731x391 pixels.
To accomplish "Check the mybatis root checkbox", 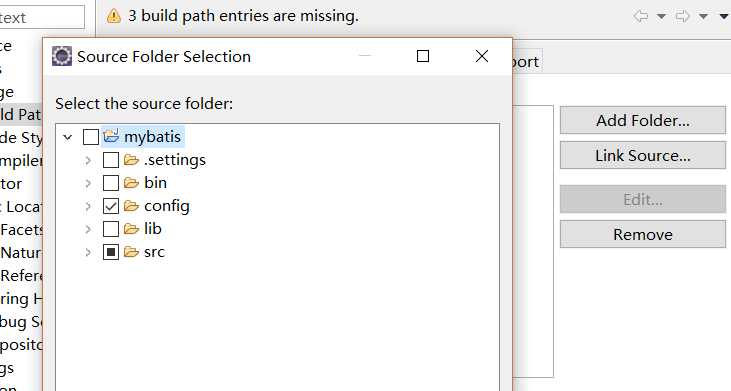I will (x=90, y=137).
